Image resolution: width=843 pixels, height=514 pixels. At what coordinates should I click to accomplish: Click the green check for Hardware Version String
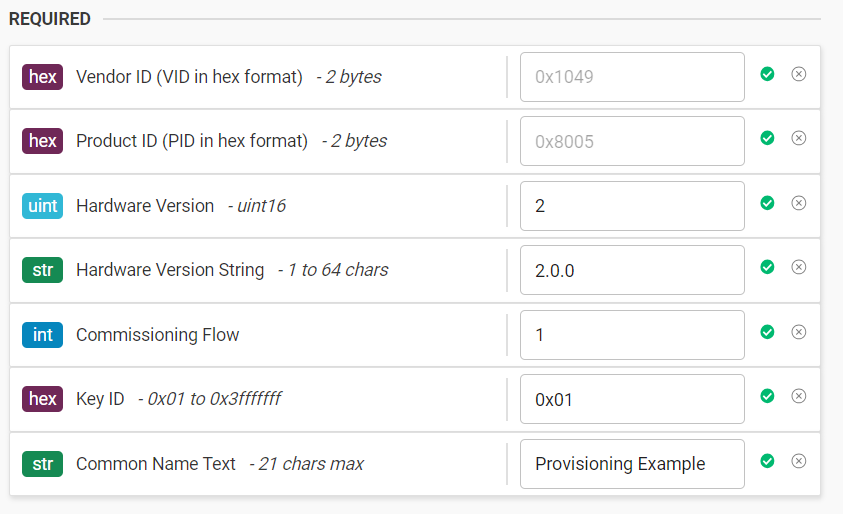tap(767, 267)
